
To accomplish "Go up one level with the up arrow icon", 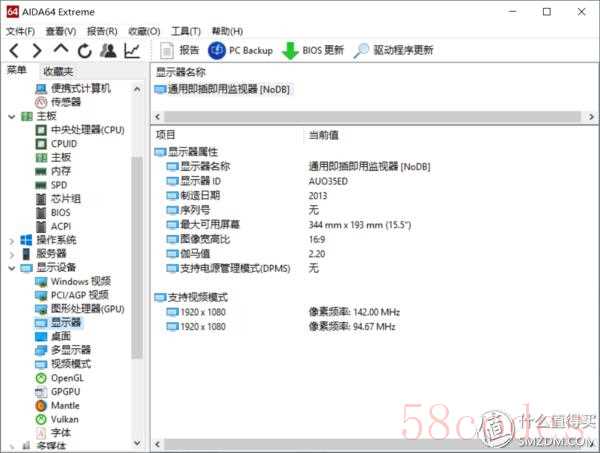I will (61, 50).
